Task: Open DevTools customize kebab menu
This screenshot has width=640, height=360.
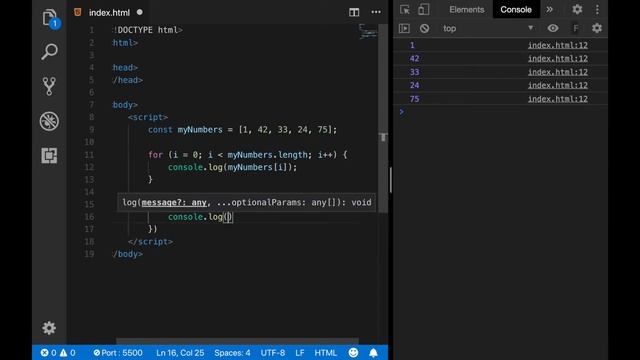Action: [x=597, y=9]
